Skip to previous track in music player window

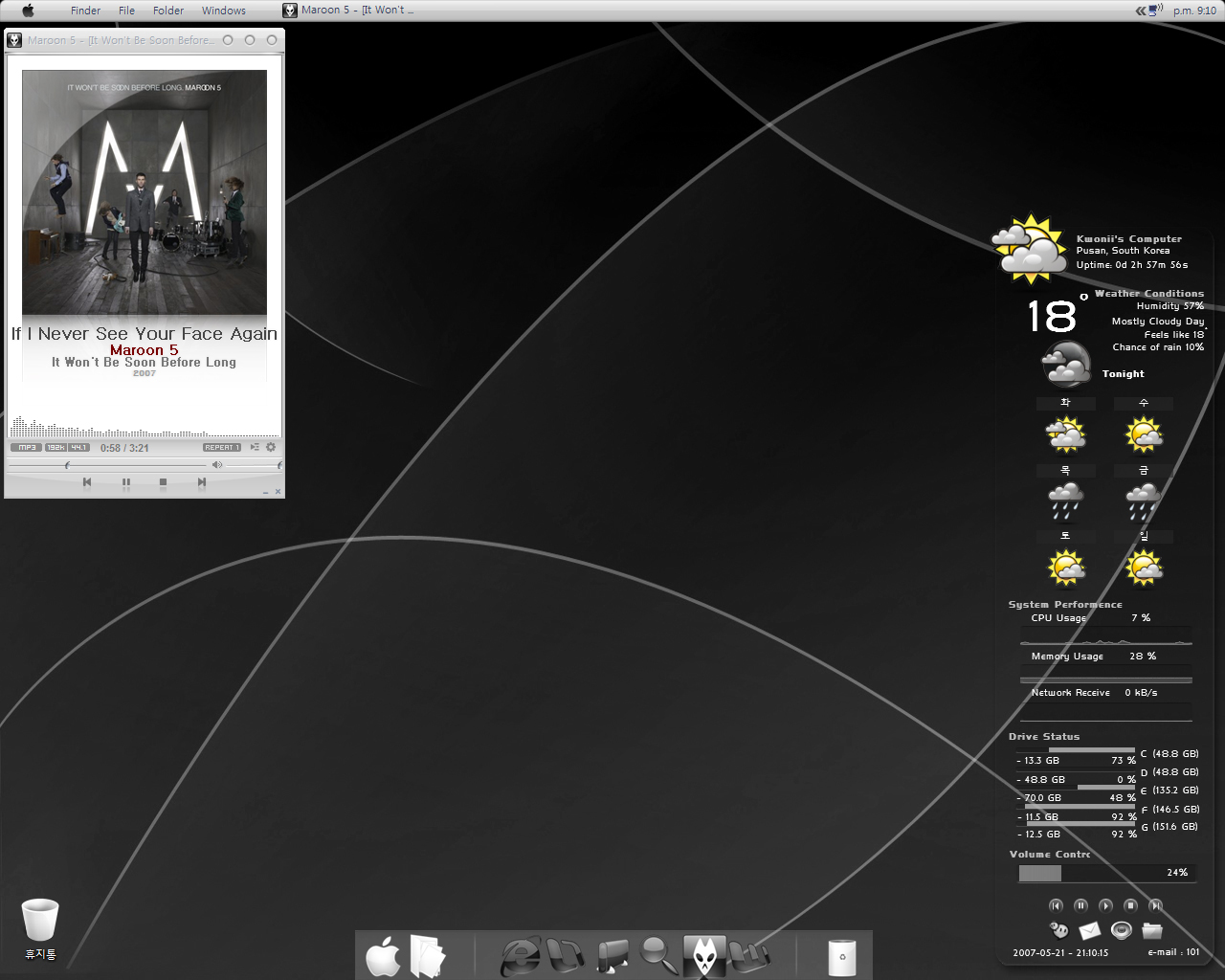pos(87,482)
